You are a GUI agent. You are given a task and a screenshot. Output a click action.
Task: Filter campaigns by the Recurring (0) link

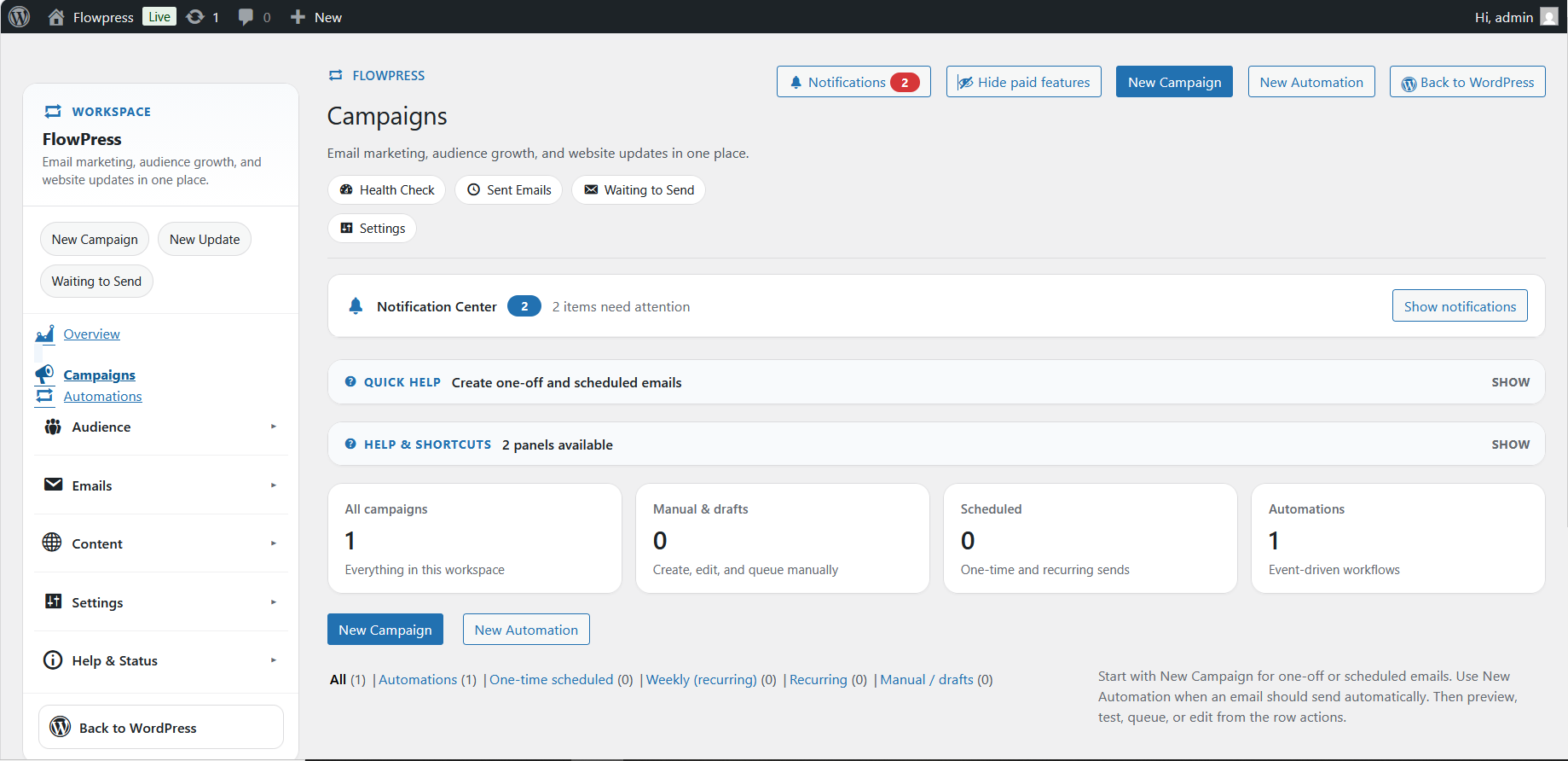819,680
